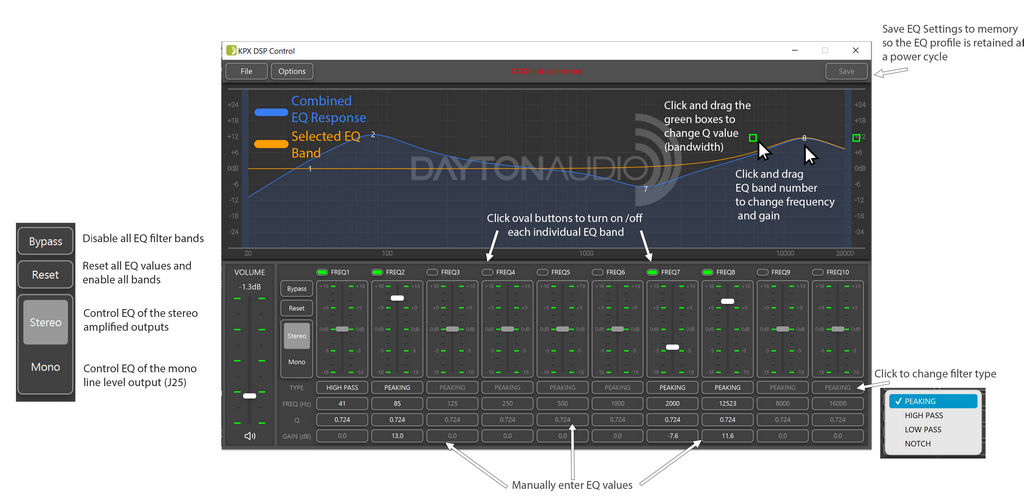Enable the FREQ6 band oval button
The width and height of the screenshot is (1024, 499).
pos(598,272)
